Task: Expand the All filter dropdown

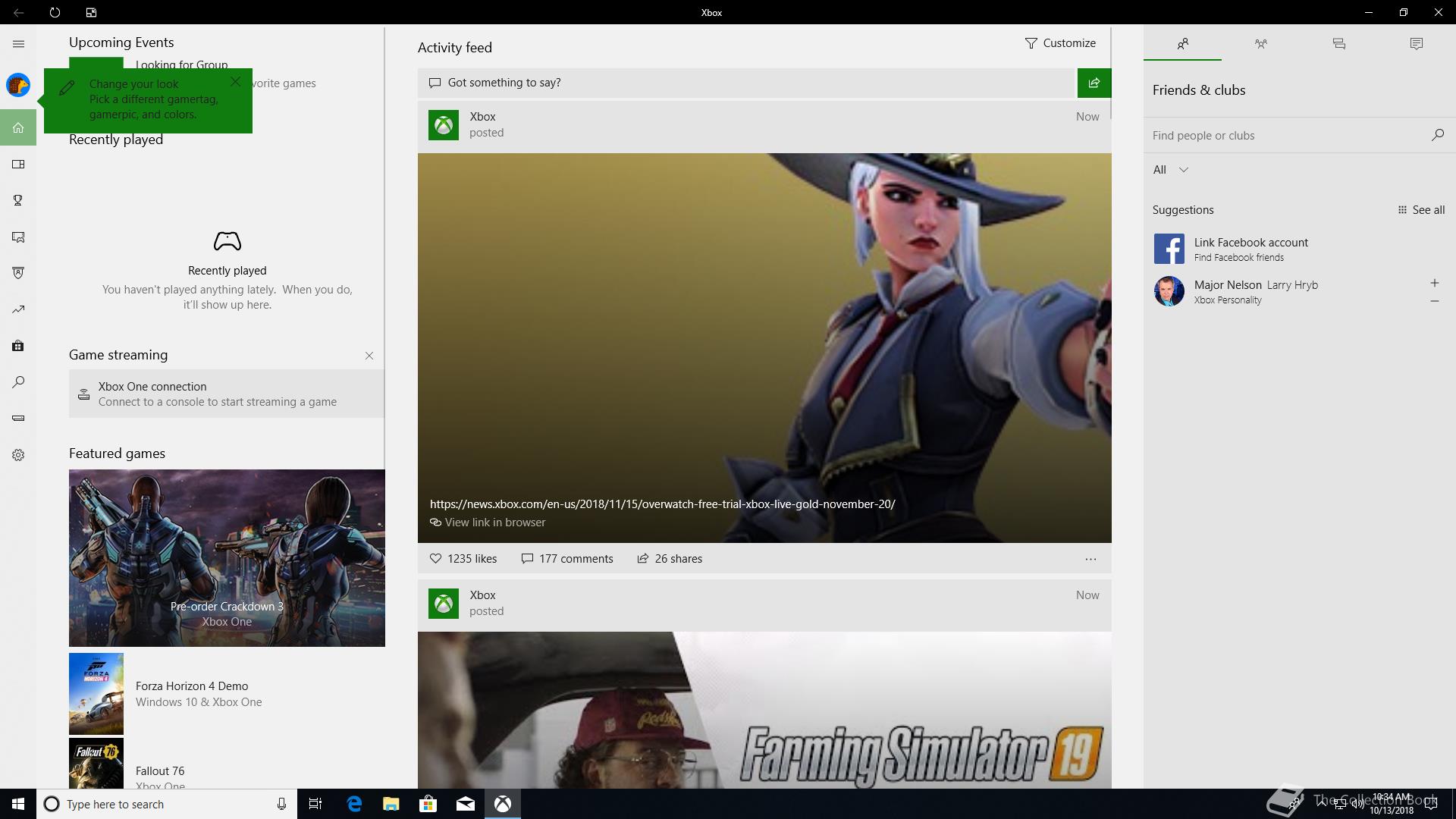Action: click(1171, 170)
